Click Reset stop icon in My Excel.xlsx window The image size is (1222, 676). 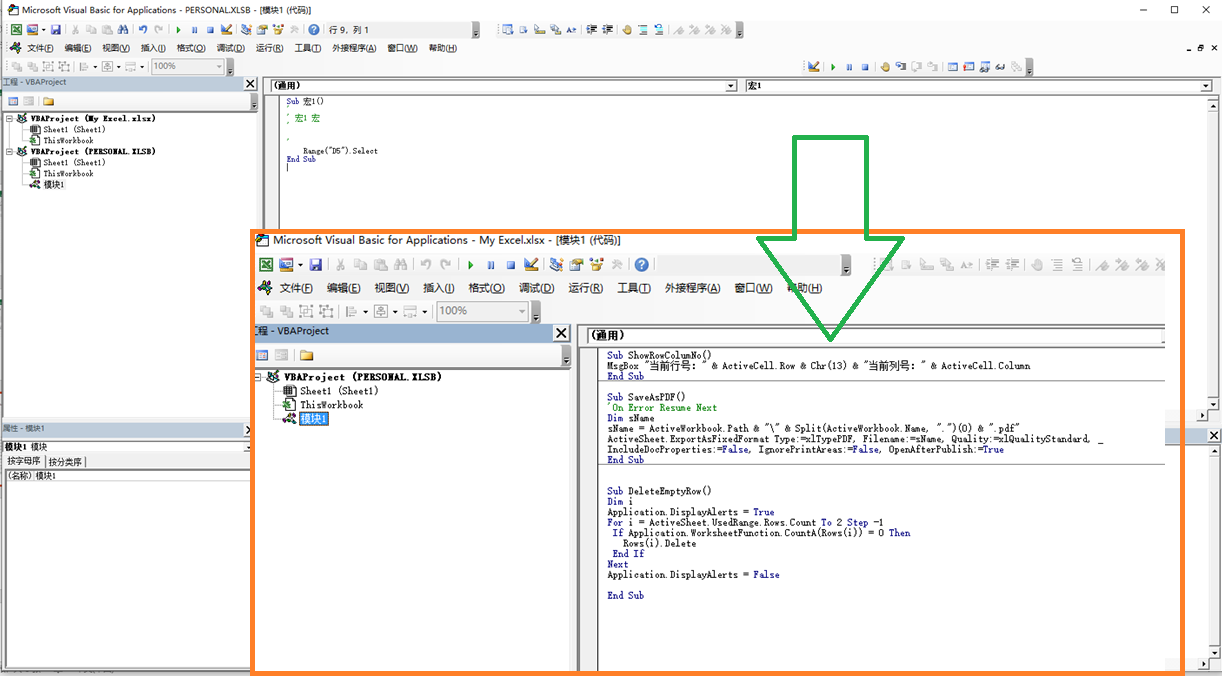510,264
